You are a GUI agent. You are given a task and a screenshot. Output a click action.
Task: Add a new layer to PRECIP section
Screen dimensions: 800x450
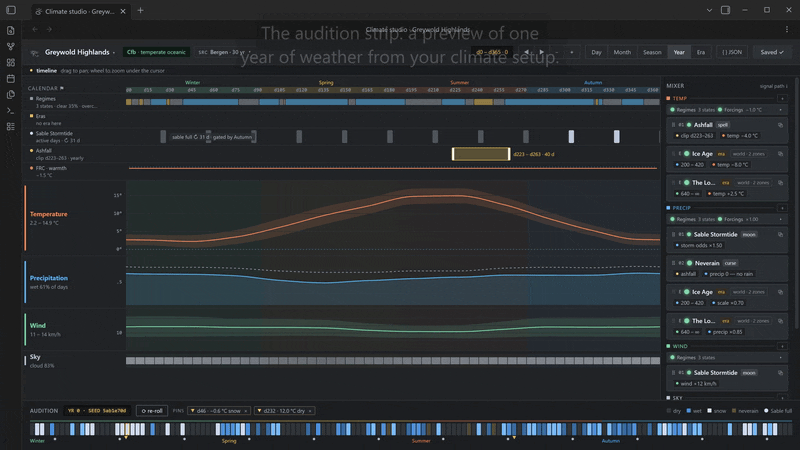coord(782,208)
